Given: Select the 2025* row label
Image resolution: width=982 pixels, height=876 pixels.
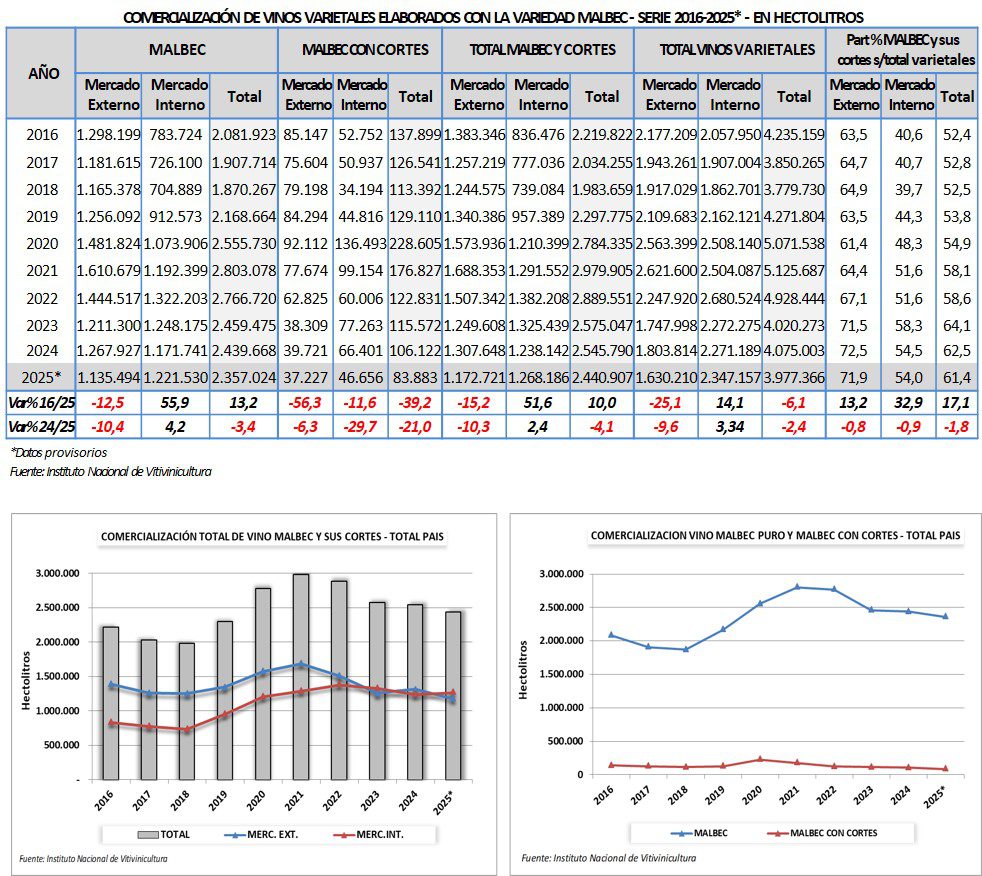Looking at the screenshot, I should (42, 376).
